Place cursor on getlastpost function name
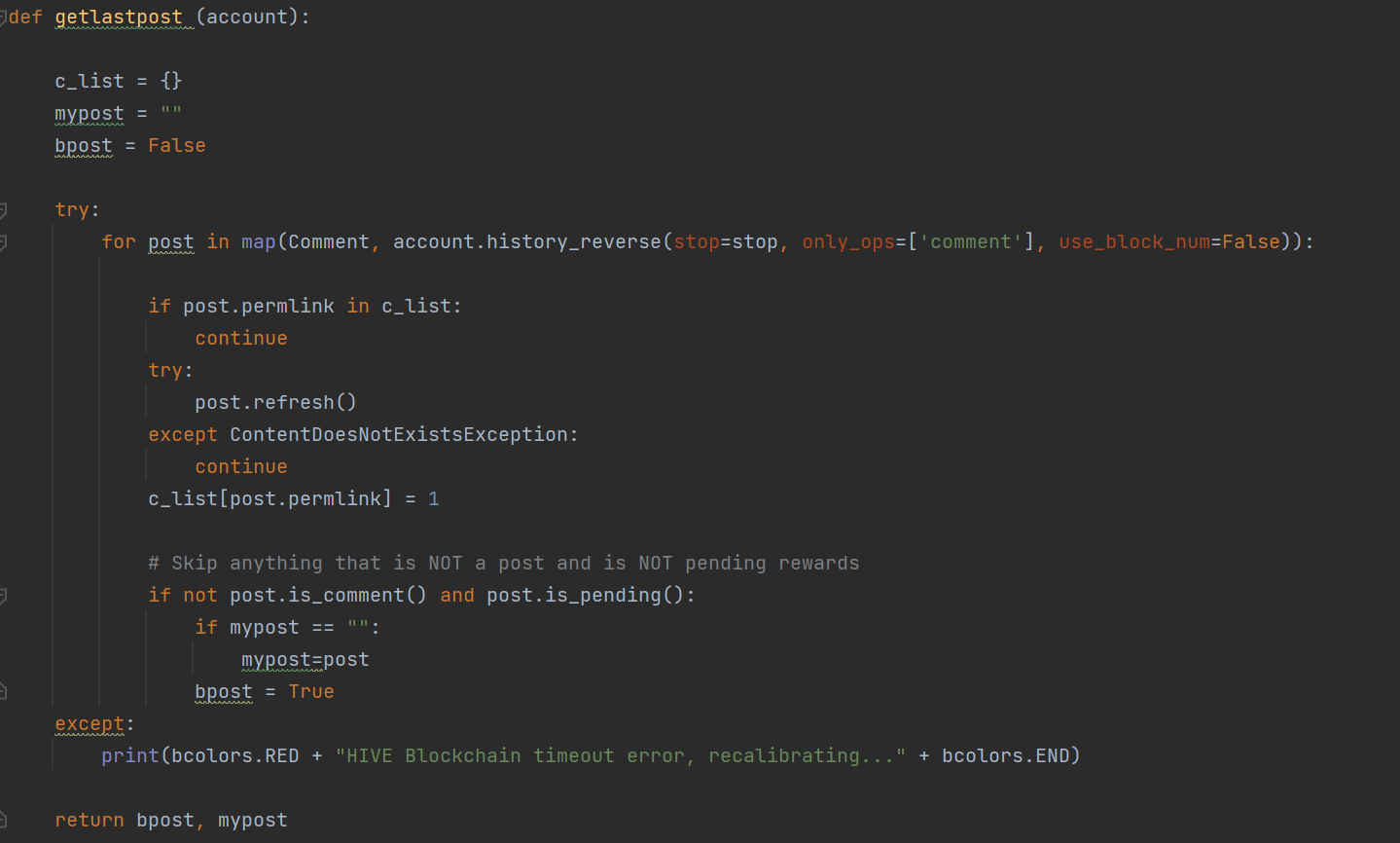Image resolution: width=1400 pixels, height=843 pixels. pyautogui.click(x=119, y=18)
